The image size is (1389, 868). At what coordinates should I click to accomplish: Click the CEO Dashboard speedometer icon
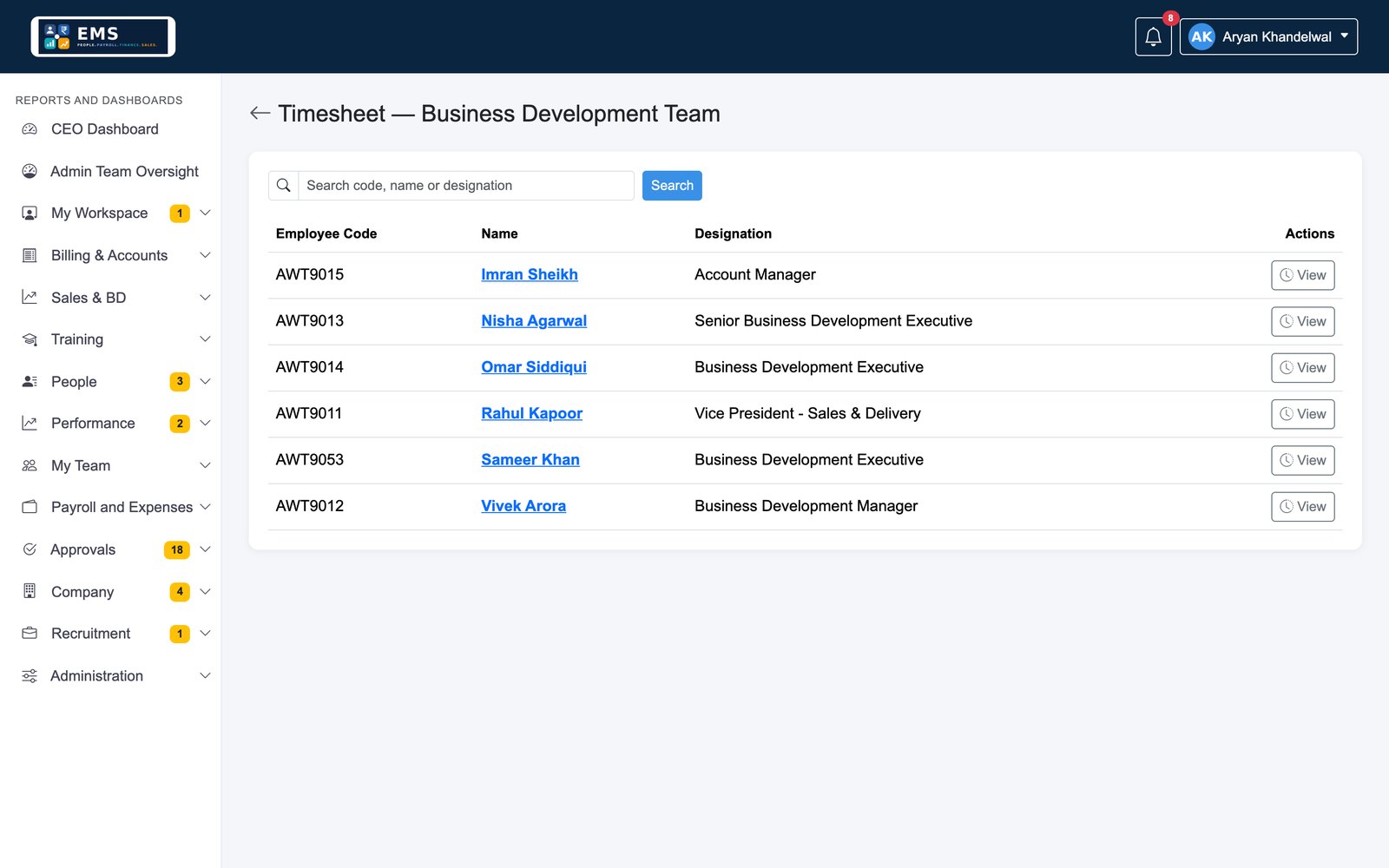tap(30, 129)
